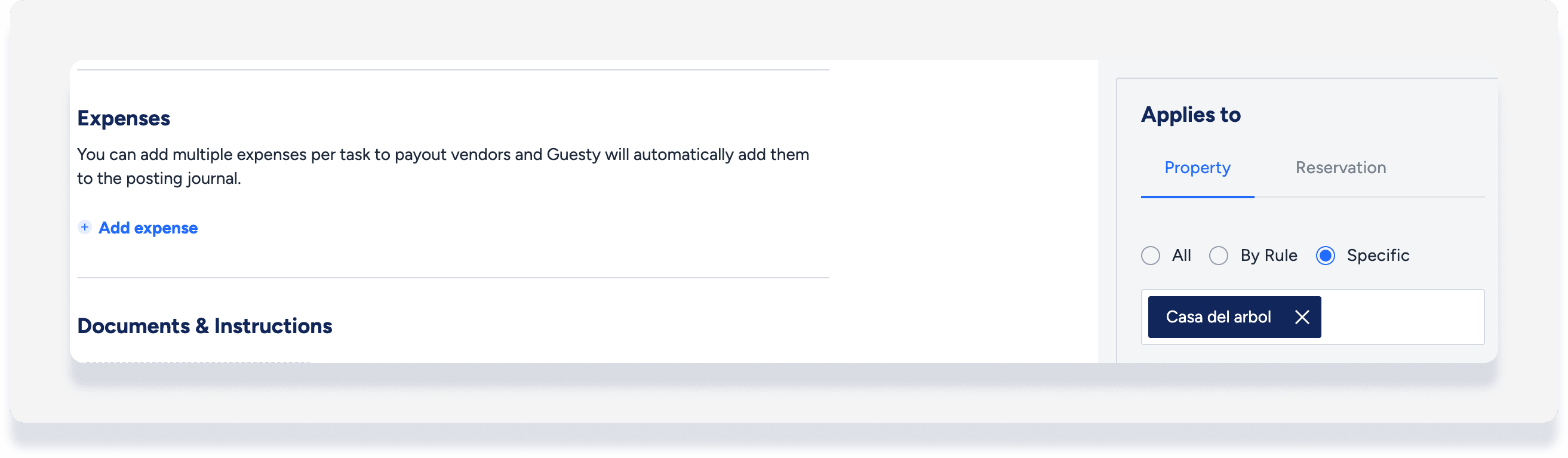Select the All radio button
The width and height of the screenshot is (1568, 458).
[1150, 255]
